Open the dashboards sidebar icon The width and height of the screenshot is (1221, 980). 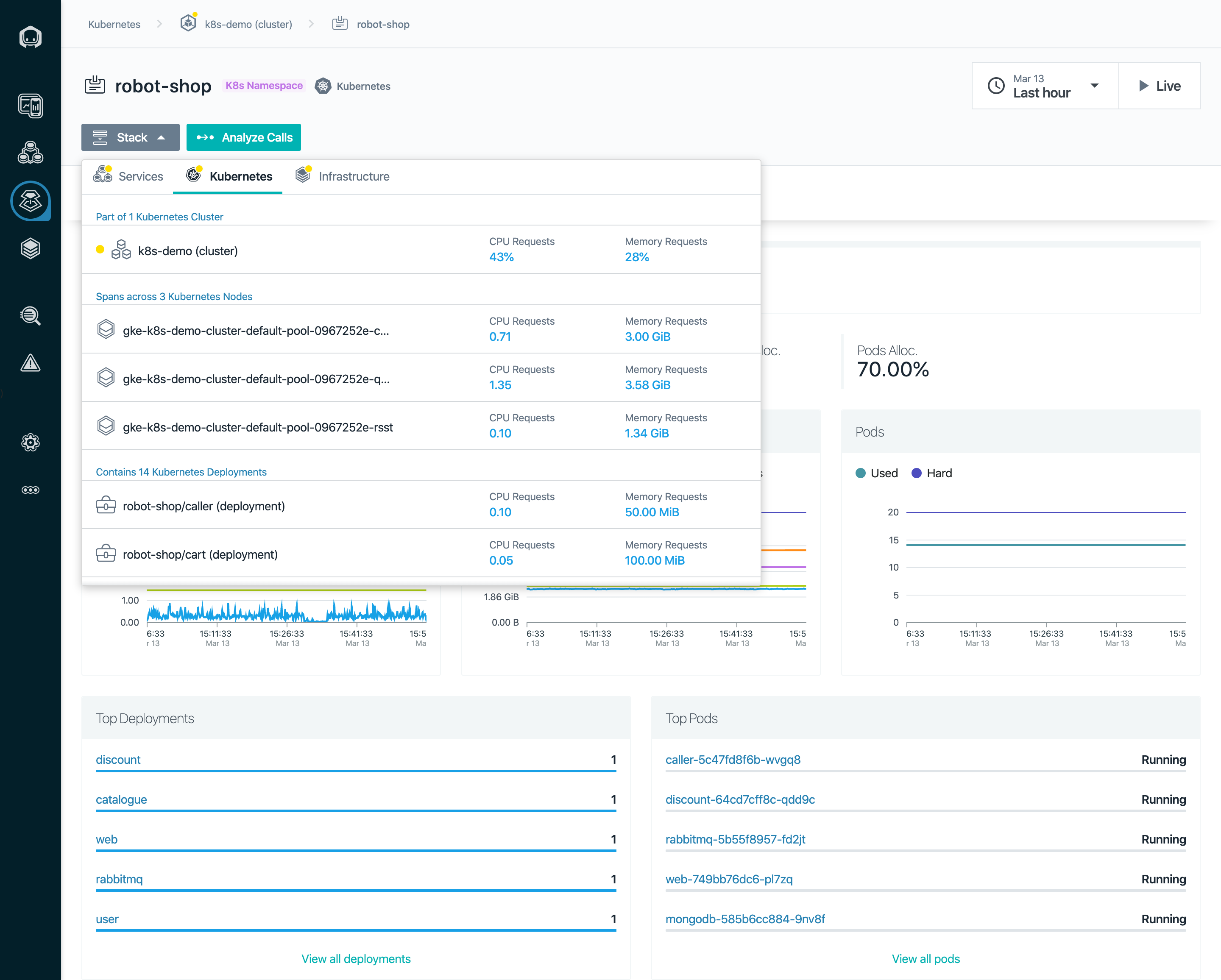pos(30,106)
